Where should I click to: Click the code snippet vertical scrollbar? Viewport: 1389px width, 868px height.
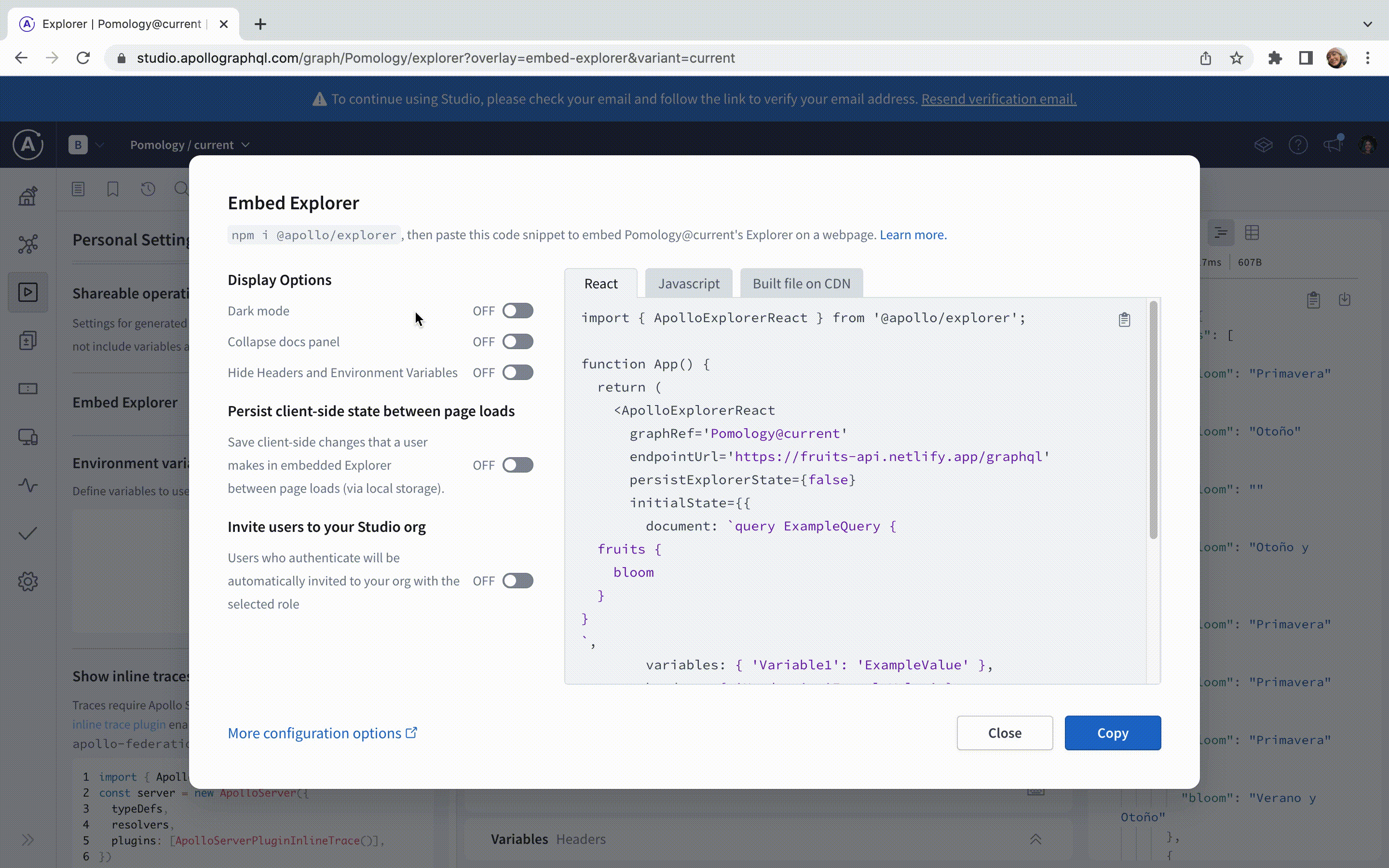pyautogui.click(x=1153, y=420)
